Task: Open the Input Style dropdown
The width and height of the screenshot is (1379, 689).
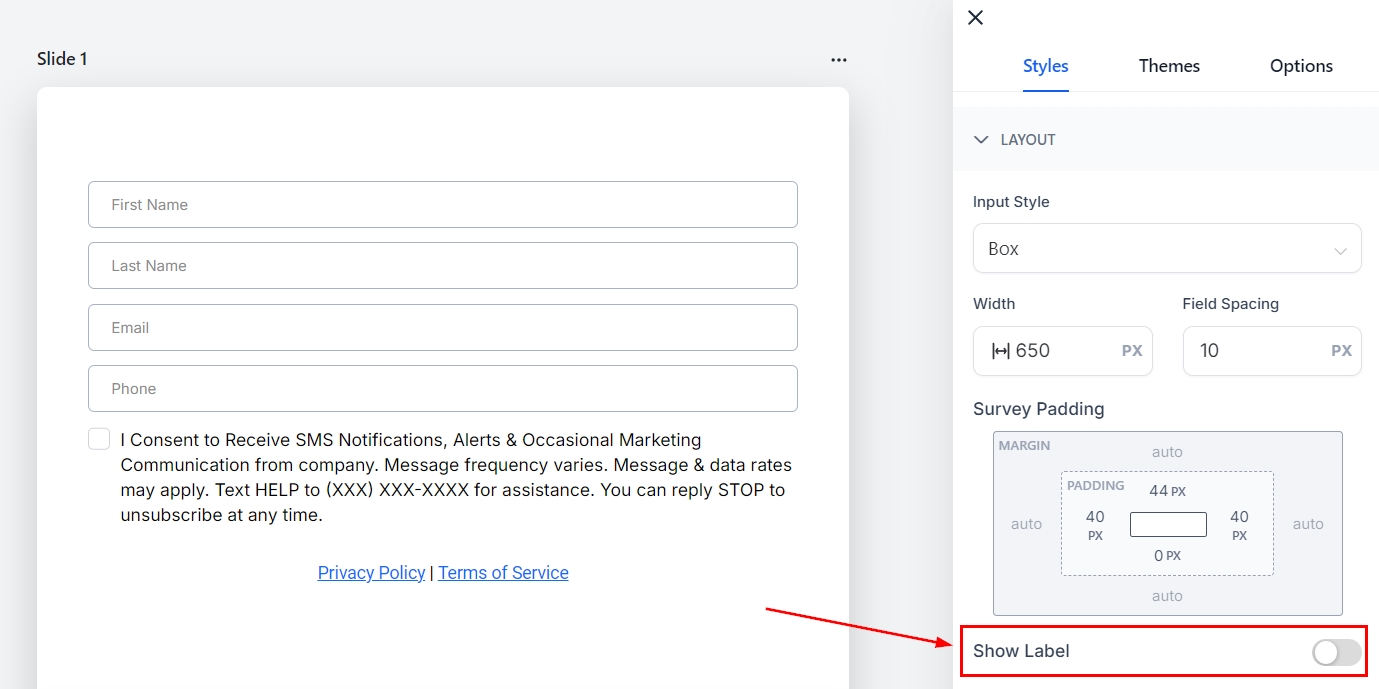Action: pyautogui.click(x=1166, y=249)
